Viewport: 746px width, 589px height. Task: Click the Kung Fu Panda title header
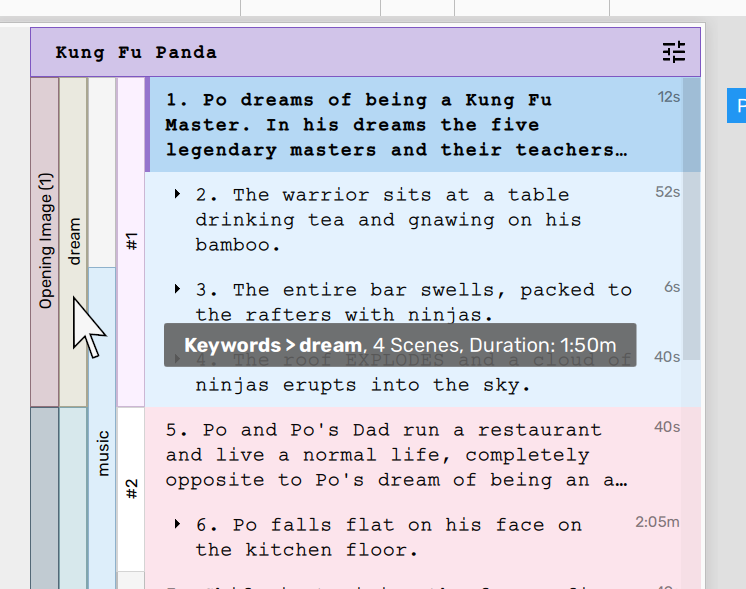136,53
